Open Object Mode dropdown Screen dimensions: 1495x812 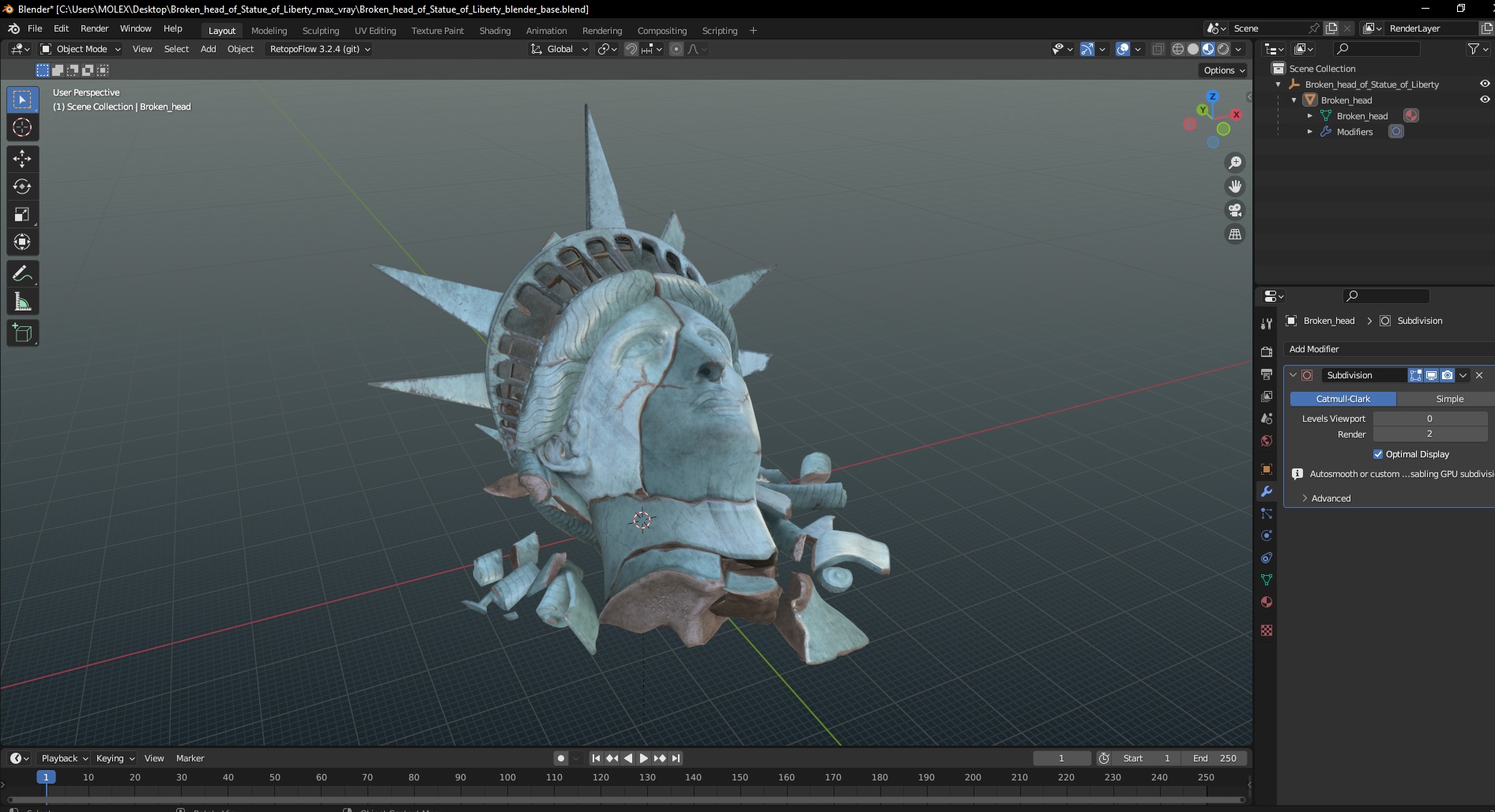[81, 49]
